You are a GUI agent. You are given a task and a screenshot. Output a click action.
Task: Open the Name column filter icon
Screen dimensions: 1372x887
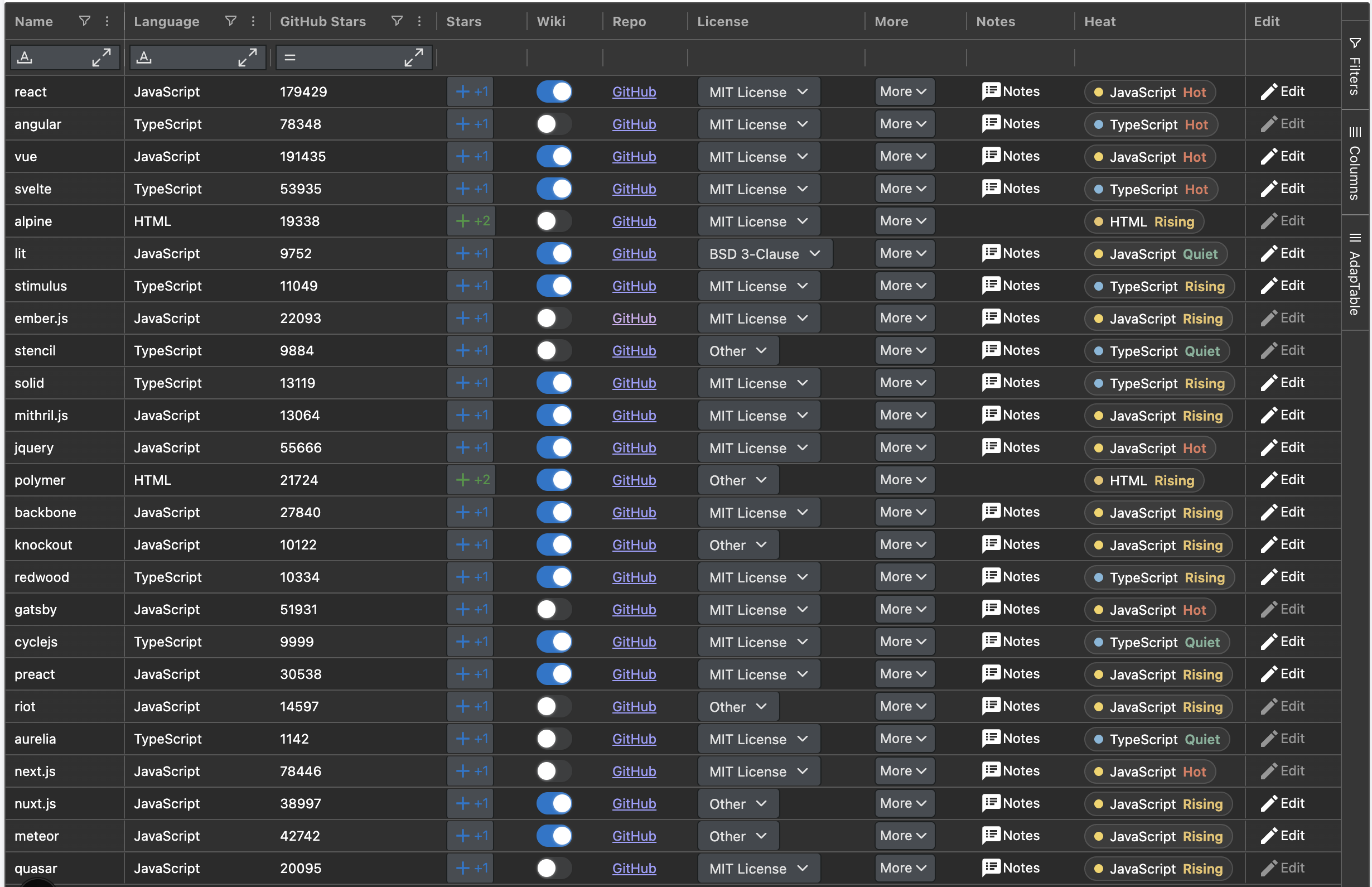pos(85,21)
